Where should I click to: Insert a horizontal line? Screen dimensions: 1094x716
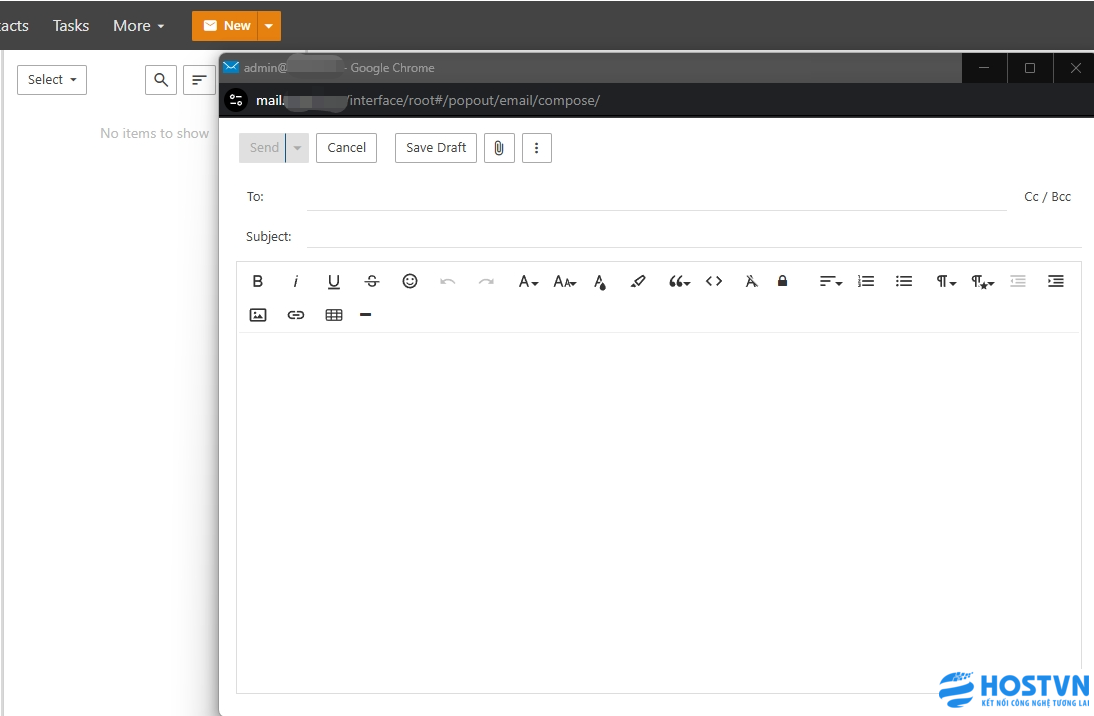click(366, 315)
